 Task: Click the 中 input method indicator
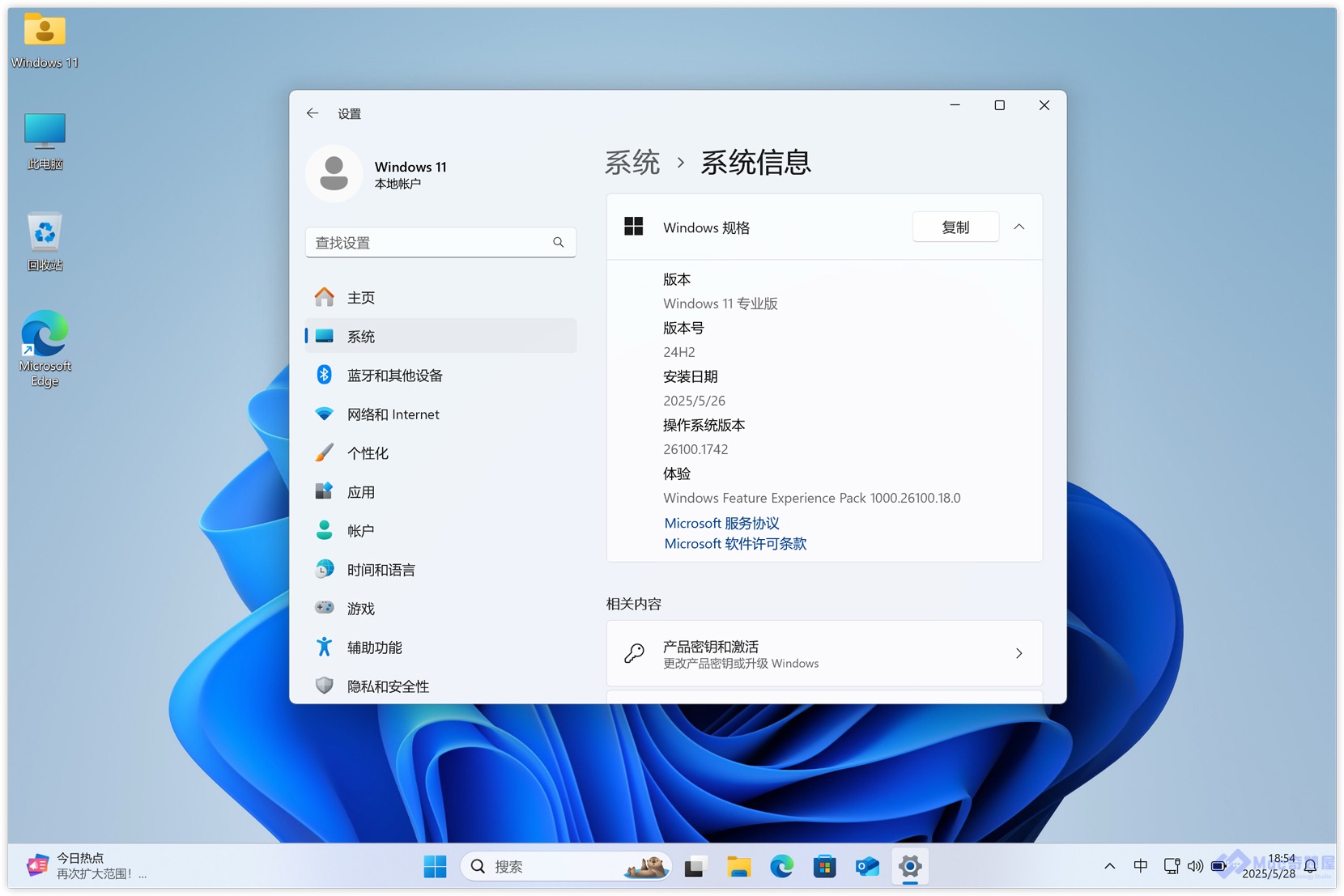tap(1140, 866)
